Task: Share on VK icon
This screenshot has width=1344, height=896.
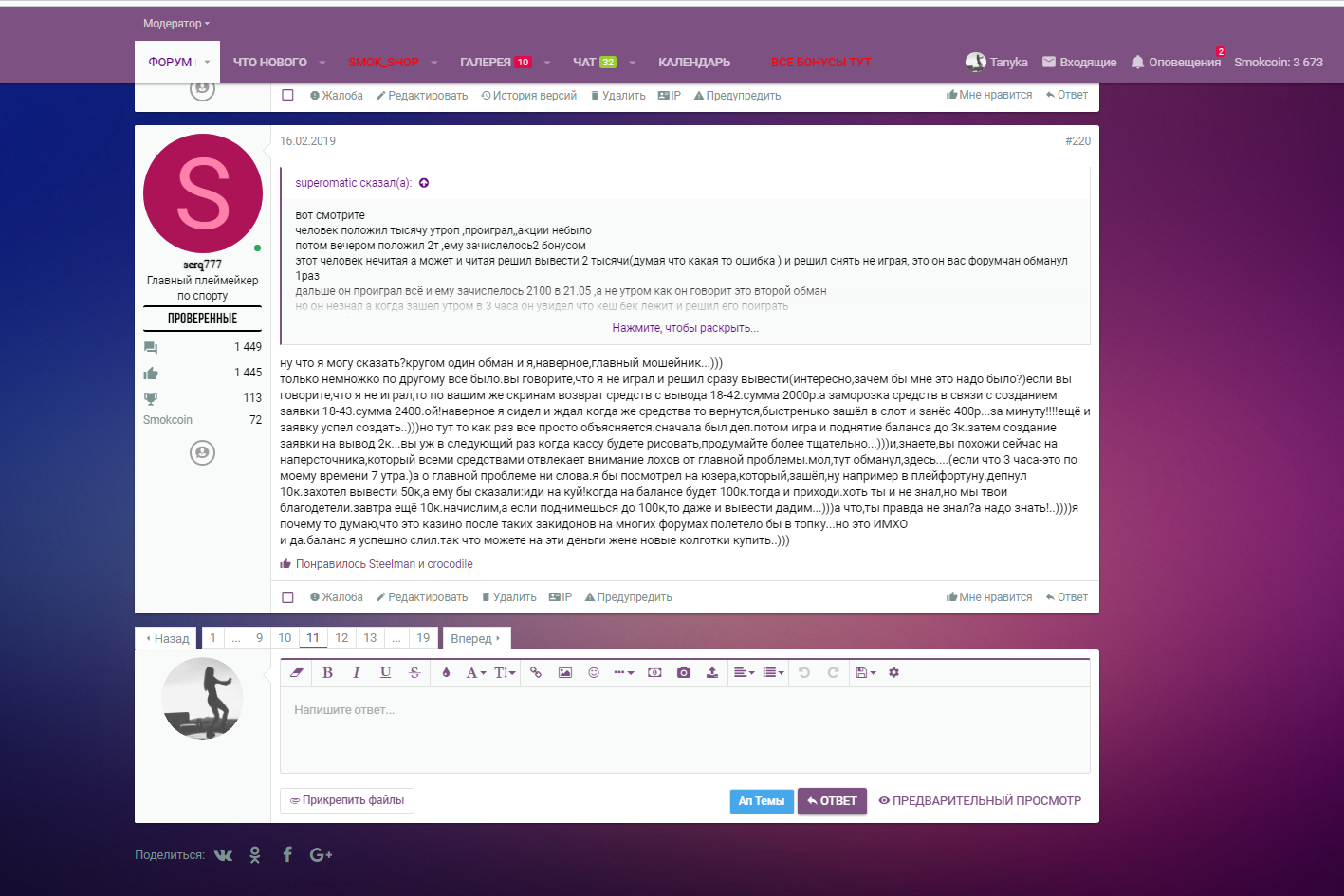Action: [x=223, y=855]
